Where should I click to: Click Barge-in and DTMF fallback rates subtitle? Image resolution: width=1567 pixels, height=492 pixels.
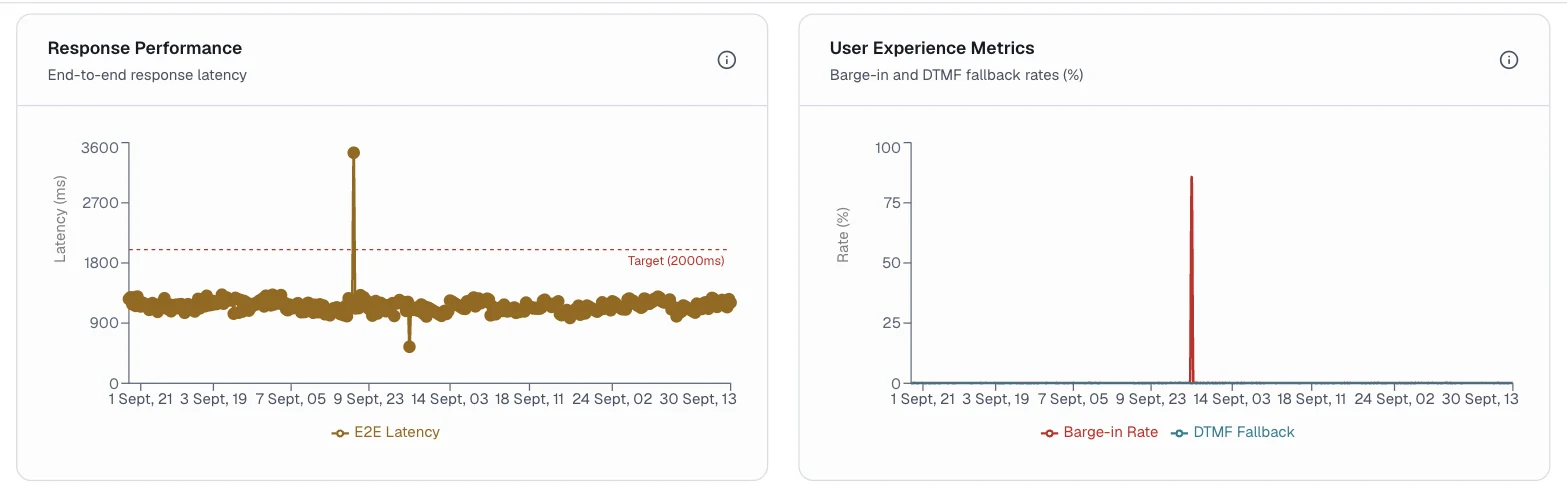(x=956, y=75)
